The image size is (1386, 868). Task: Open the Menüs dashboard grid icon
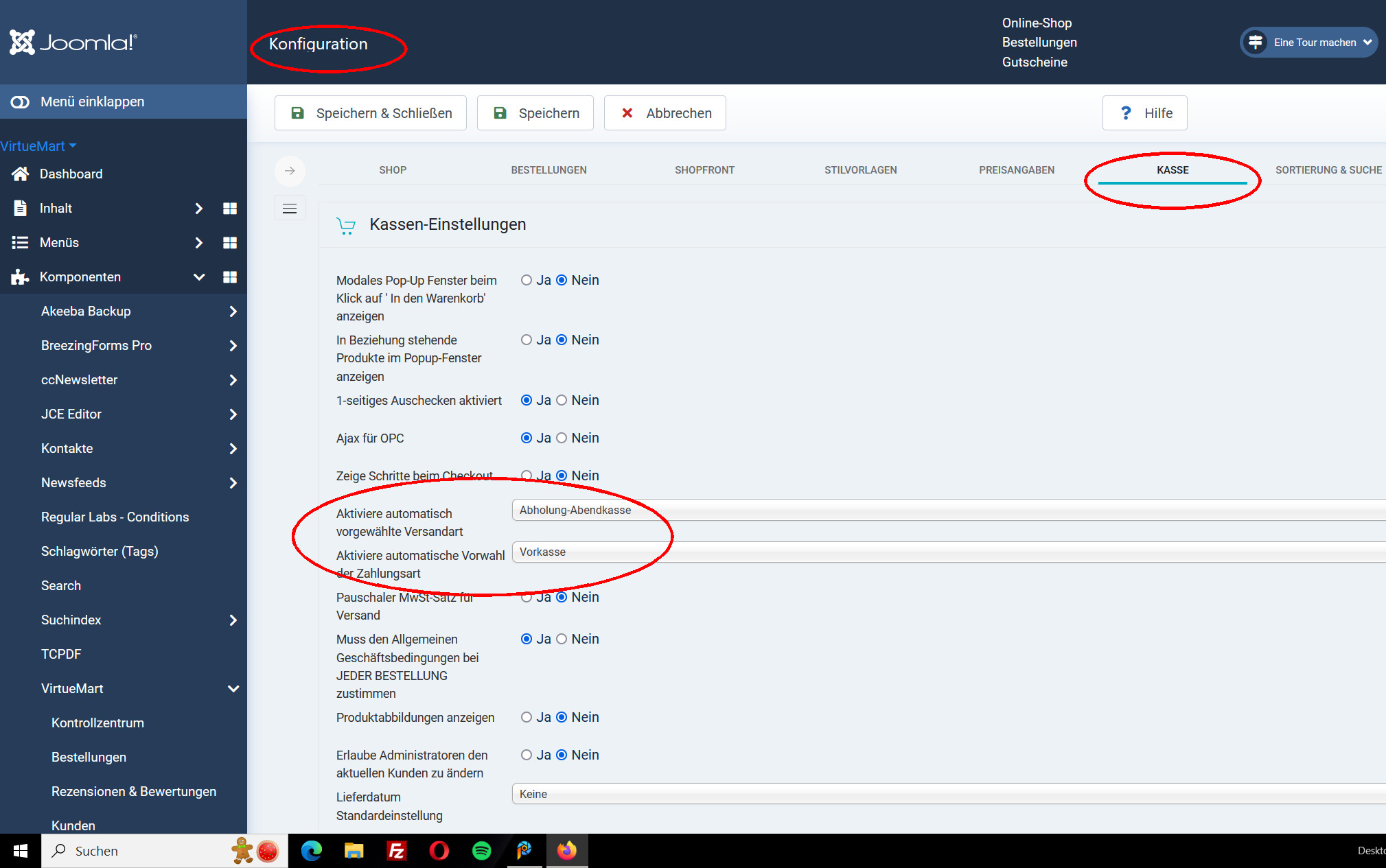coord(230,243)
